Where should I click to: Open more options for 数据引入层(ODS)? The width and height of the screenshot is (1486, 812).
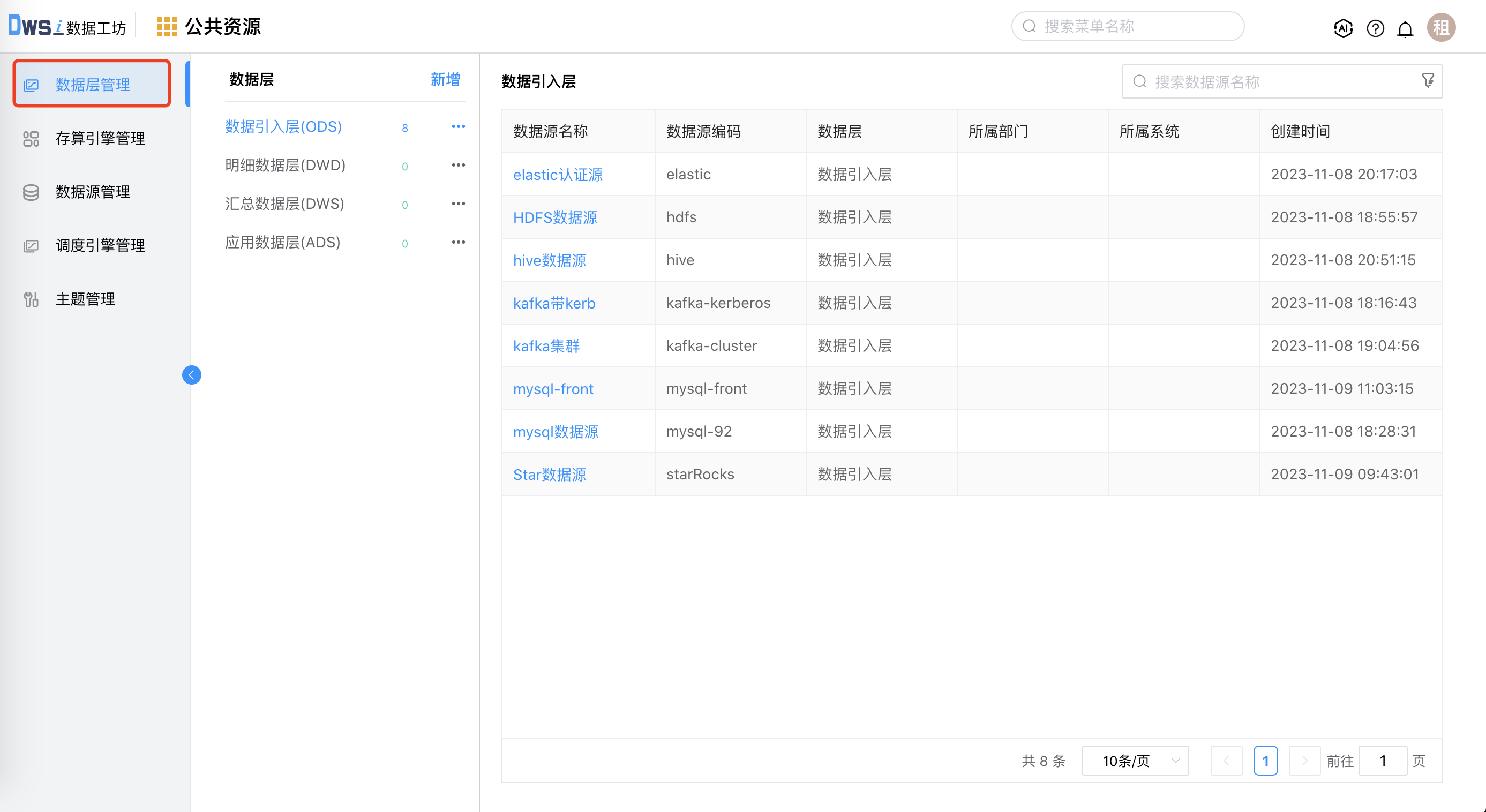pyautogui.click(x=458, y=126)
